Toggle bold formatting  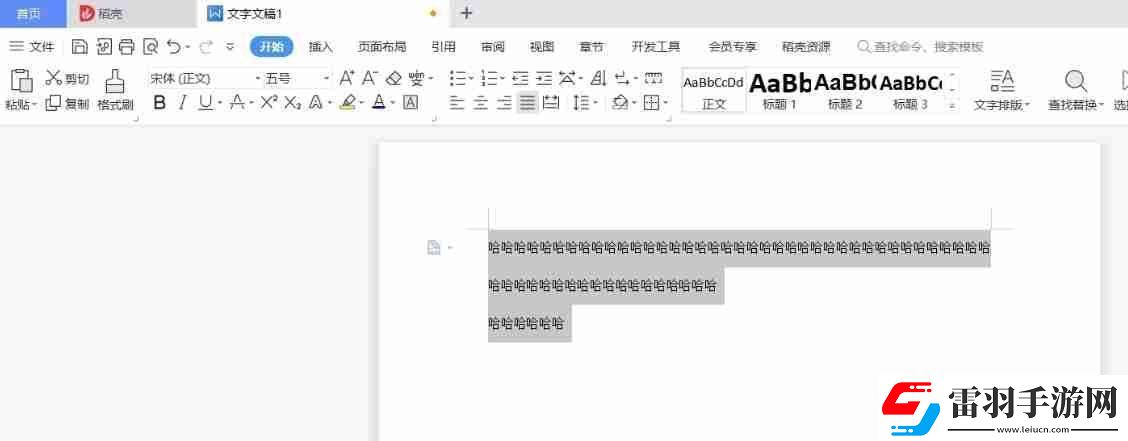pyautogui.click(x=159, y=102)
